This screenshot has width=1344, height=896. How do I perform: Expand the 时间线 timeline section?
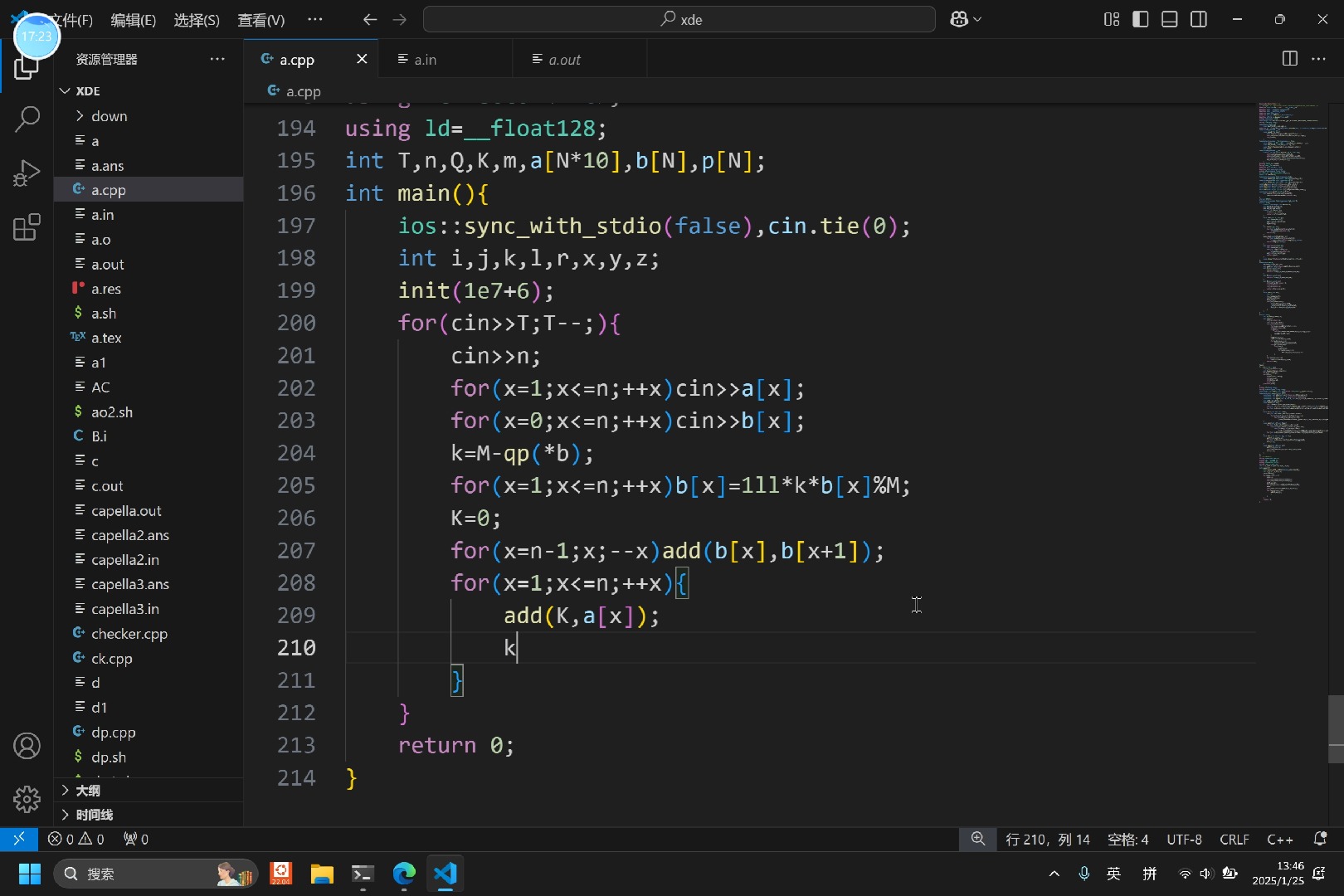point(94,815)
